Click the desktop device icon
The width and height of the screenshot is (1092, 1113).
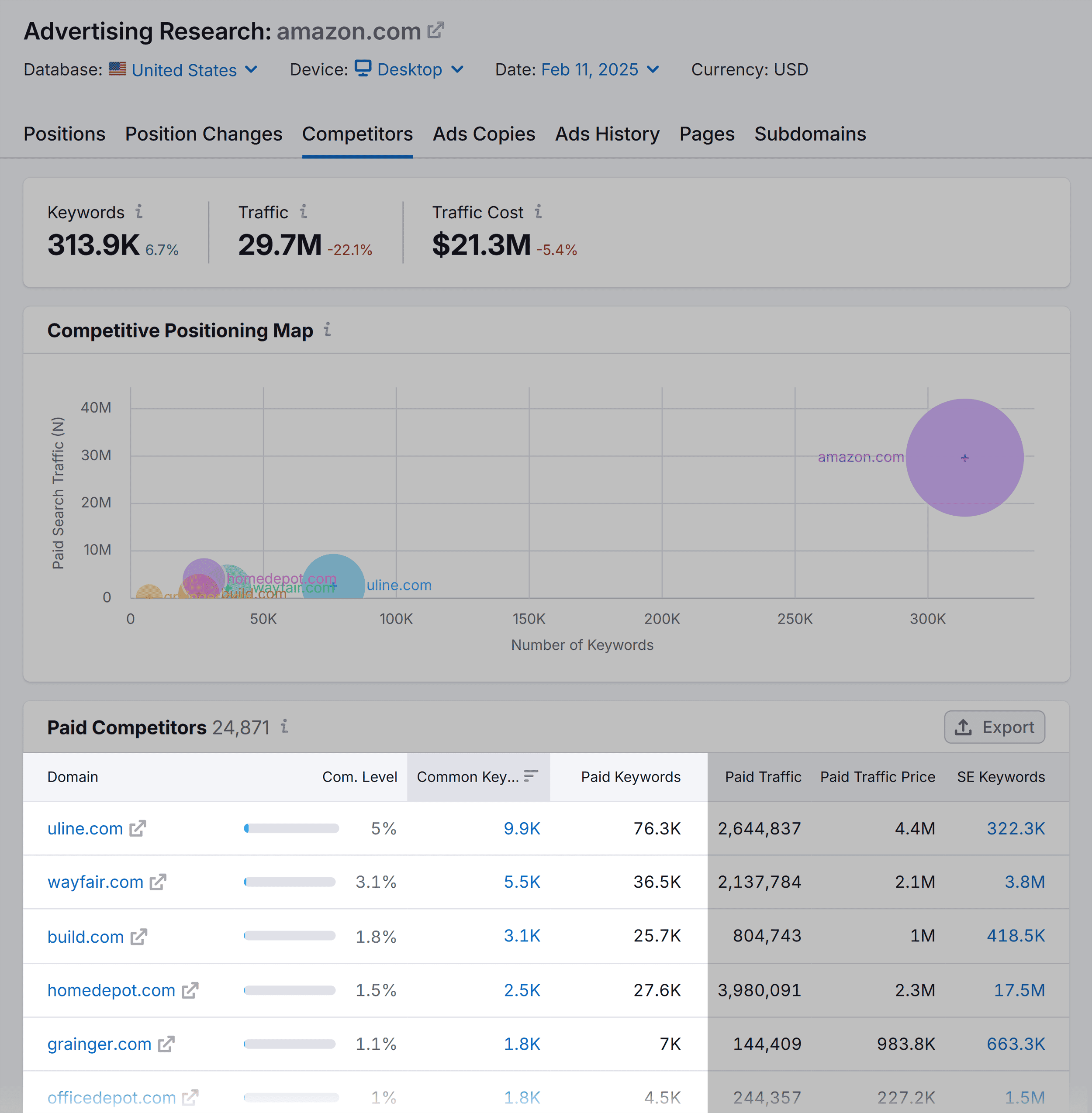click(363, 69)
